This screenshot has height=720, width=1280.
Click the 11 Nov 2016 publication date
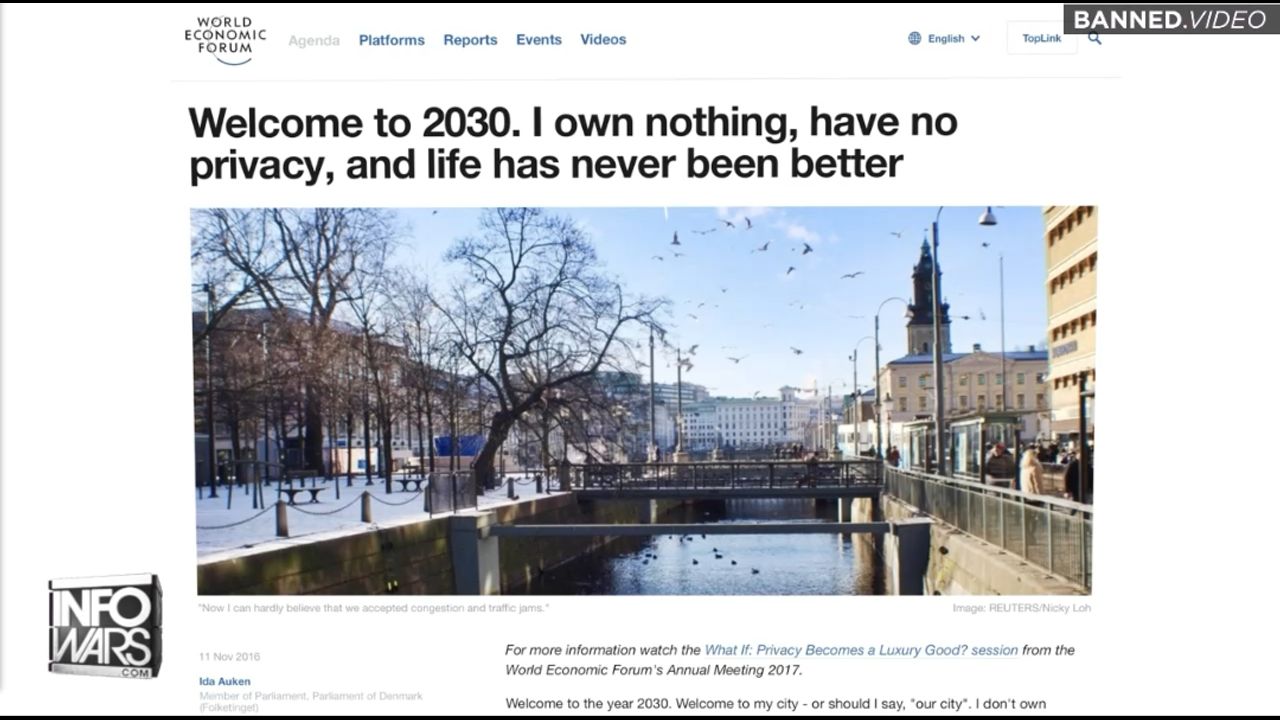tap(229, 657)
